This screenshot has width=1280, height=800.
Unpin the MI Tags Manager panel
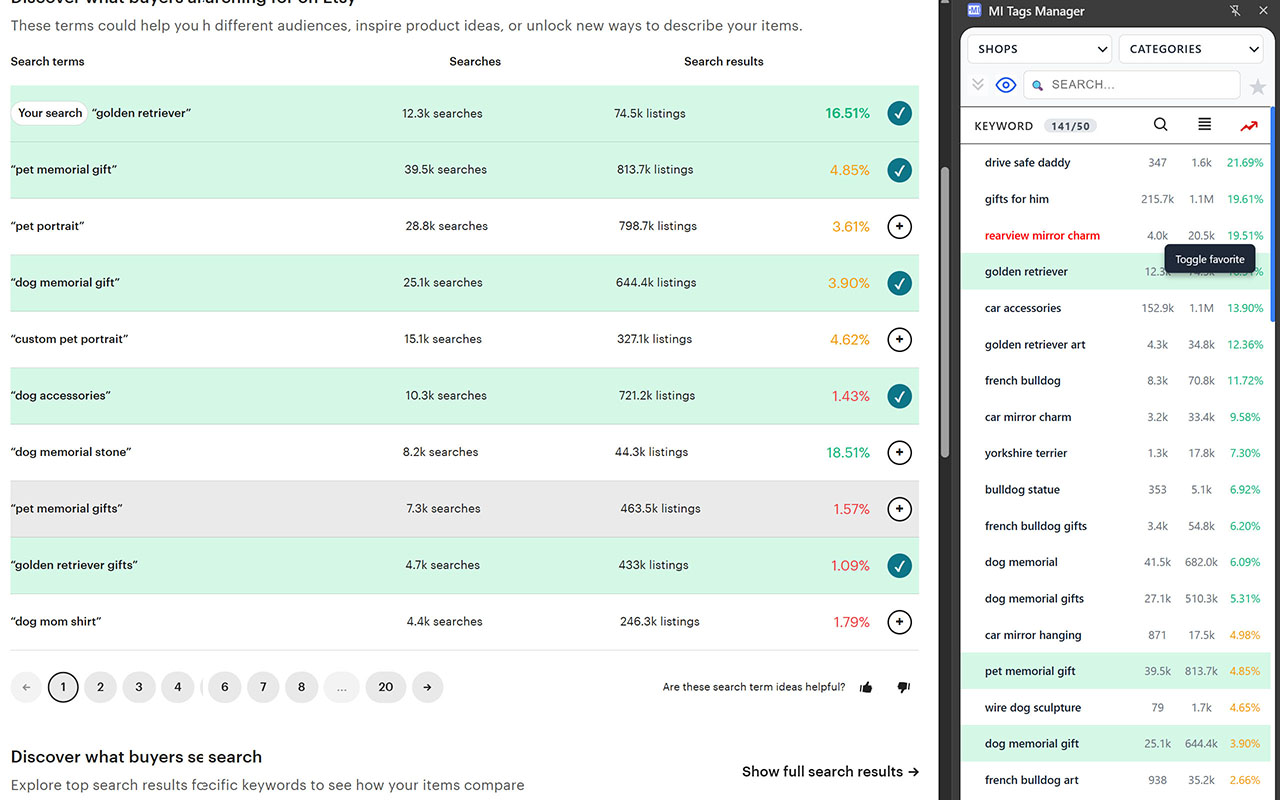(1234, 11)
